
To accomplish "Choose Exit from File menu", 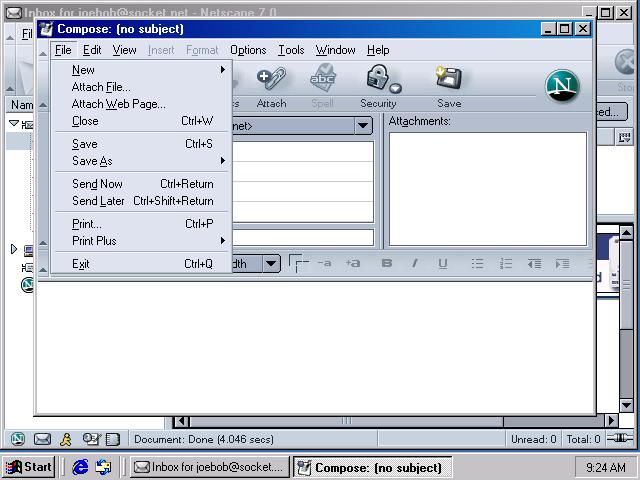I will (x=140, y=264).
